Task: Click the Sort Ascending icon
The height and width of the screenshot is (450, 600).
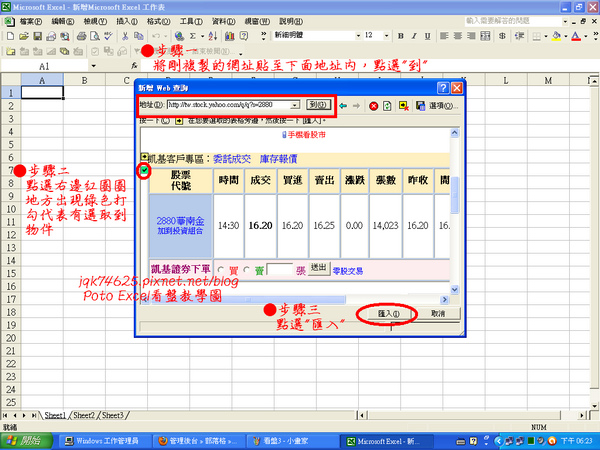Action: pos(213,36)
